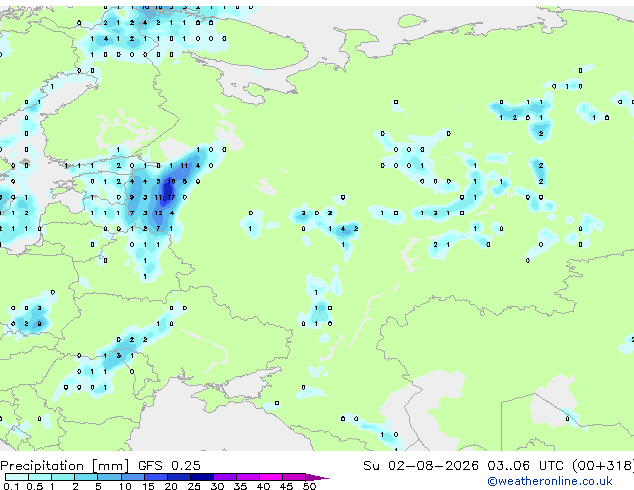Click the 30–35 mm purple legend box
Screen dimensions: 634x490
224,477
